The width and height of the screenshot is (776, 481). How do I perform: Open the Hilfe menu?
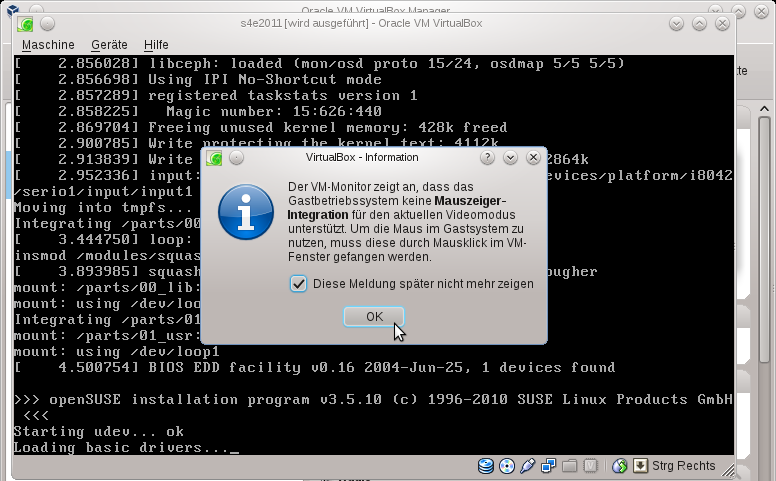tap(156, 45)
